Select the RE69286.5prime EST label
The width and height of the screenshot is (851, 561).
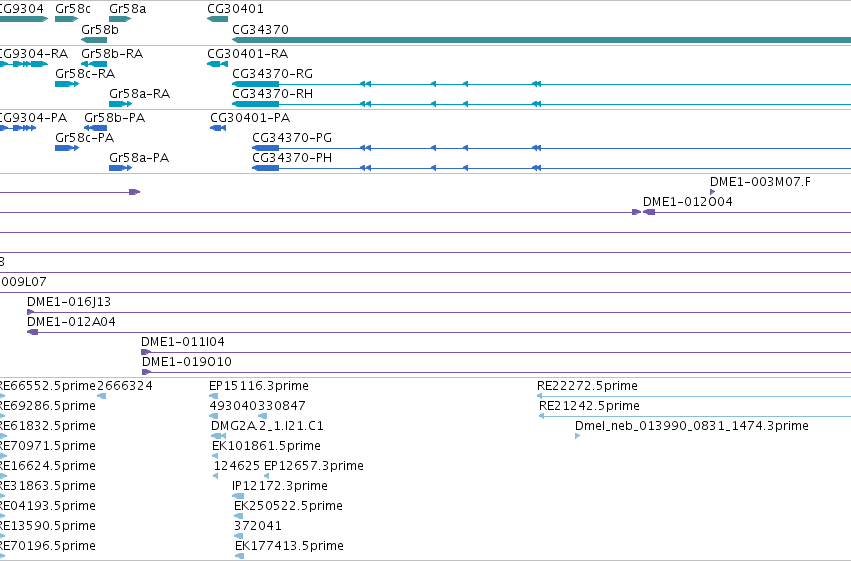(x=47, y=406)
